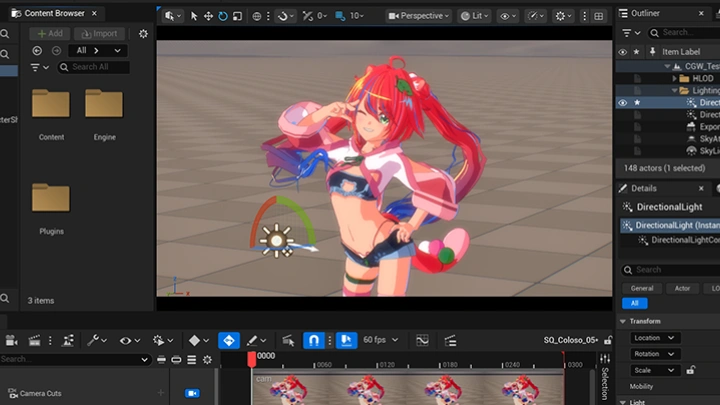Image resolution: width=720 pixels, height=405 pixels.
Task: Select the Actor filter in Details
Action: tap(682, 288)
